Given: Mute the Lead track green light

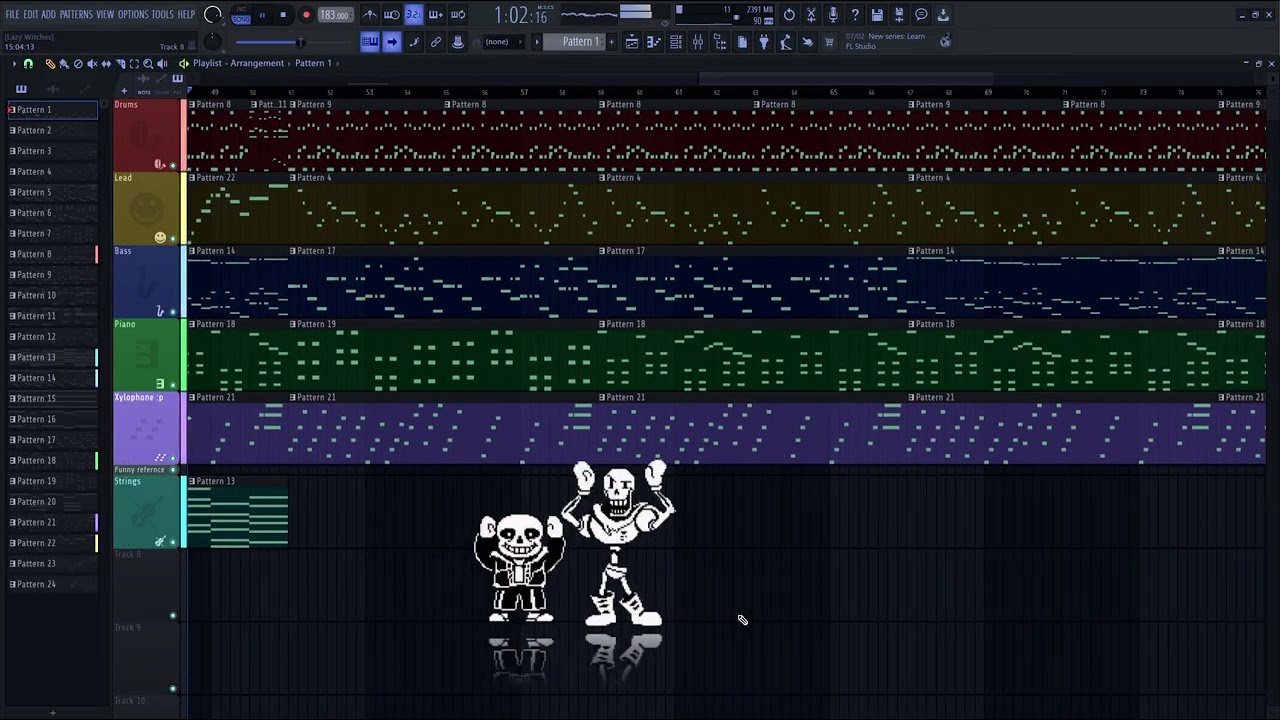Looking at the screenshot, I should 173,238.
